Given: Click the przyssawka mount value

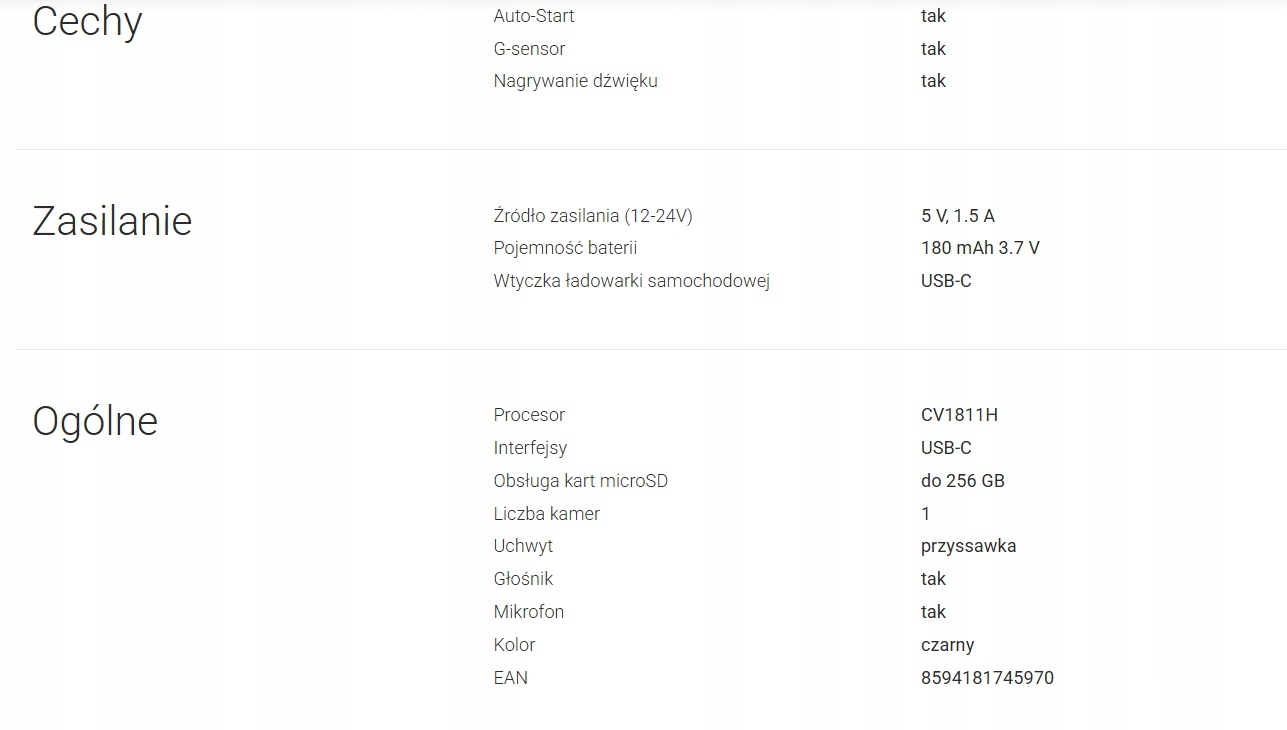Looking at the screenshot, I should coord(968,546).
